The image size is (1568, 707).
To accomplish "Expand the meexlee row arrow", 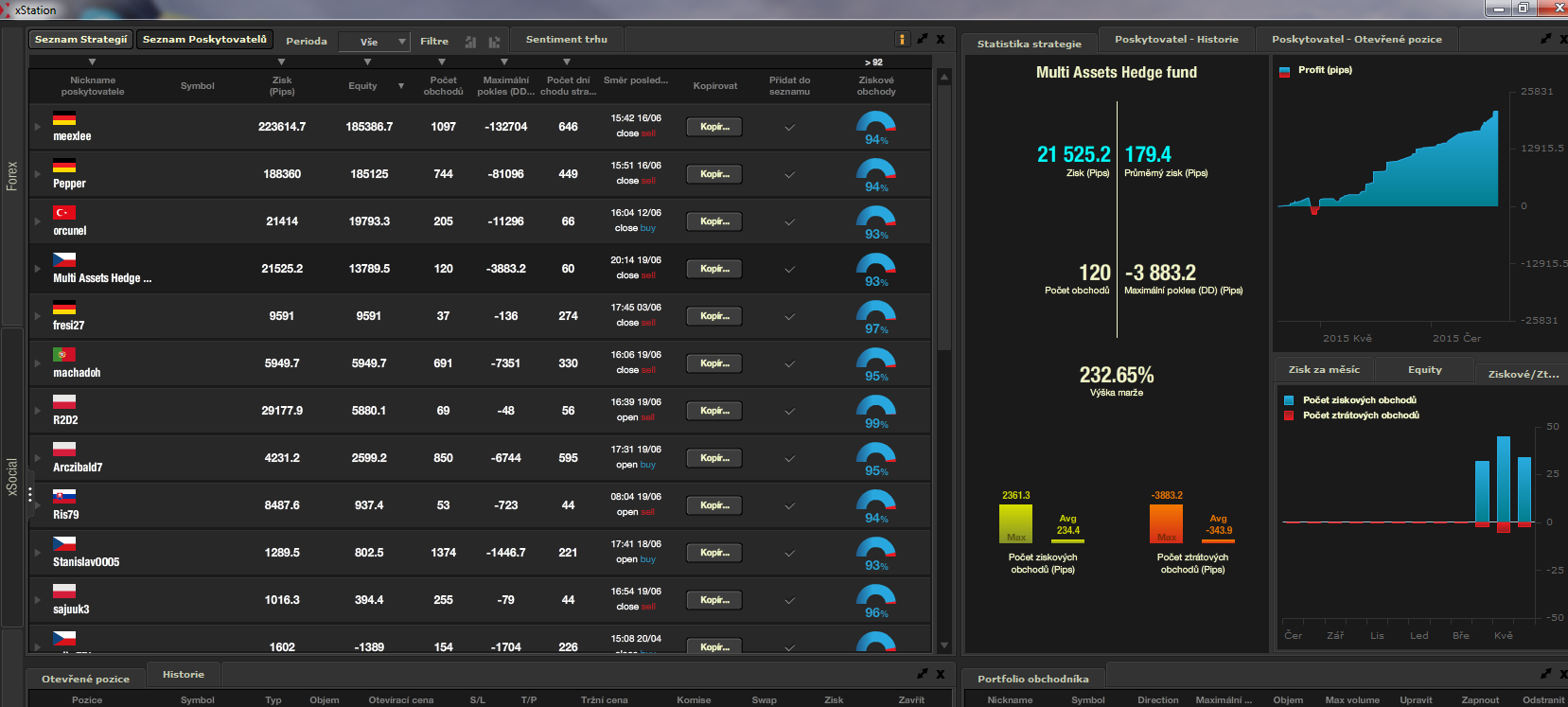I will tap(38, 127).
